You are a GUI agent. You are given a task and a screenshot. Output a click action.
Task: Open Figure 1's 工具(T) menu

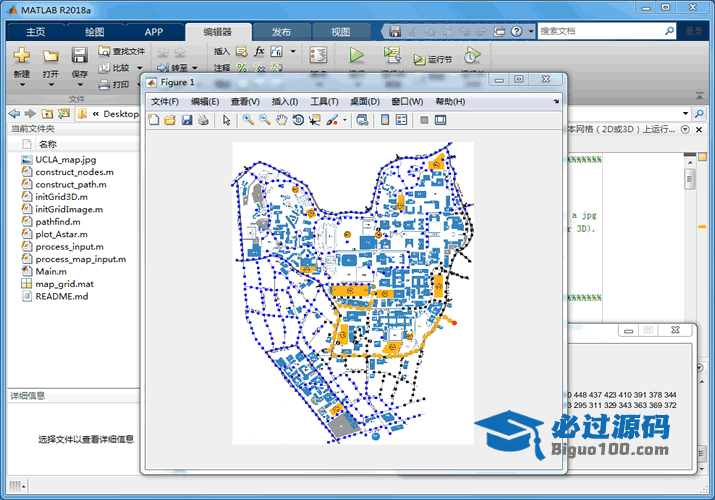(325, 102)
